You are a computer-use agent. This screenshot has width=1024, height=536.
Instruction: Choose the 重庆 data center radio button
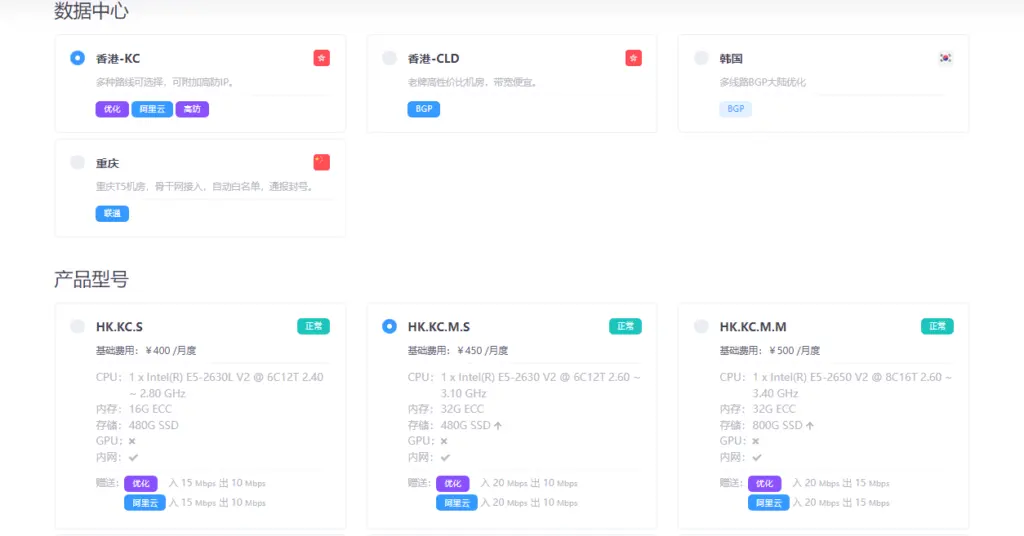[77, 162]
